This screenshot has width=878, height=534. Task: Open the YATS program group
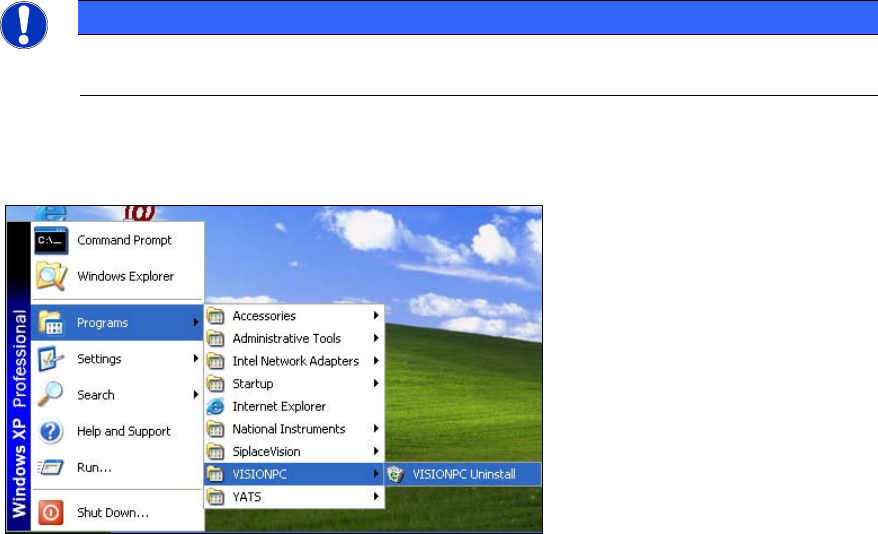point(294,496)
